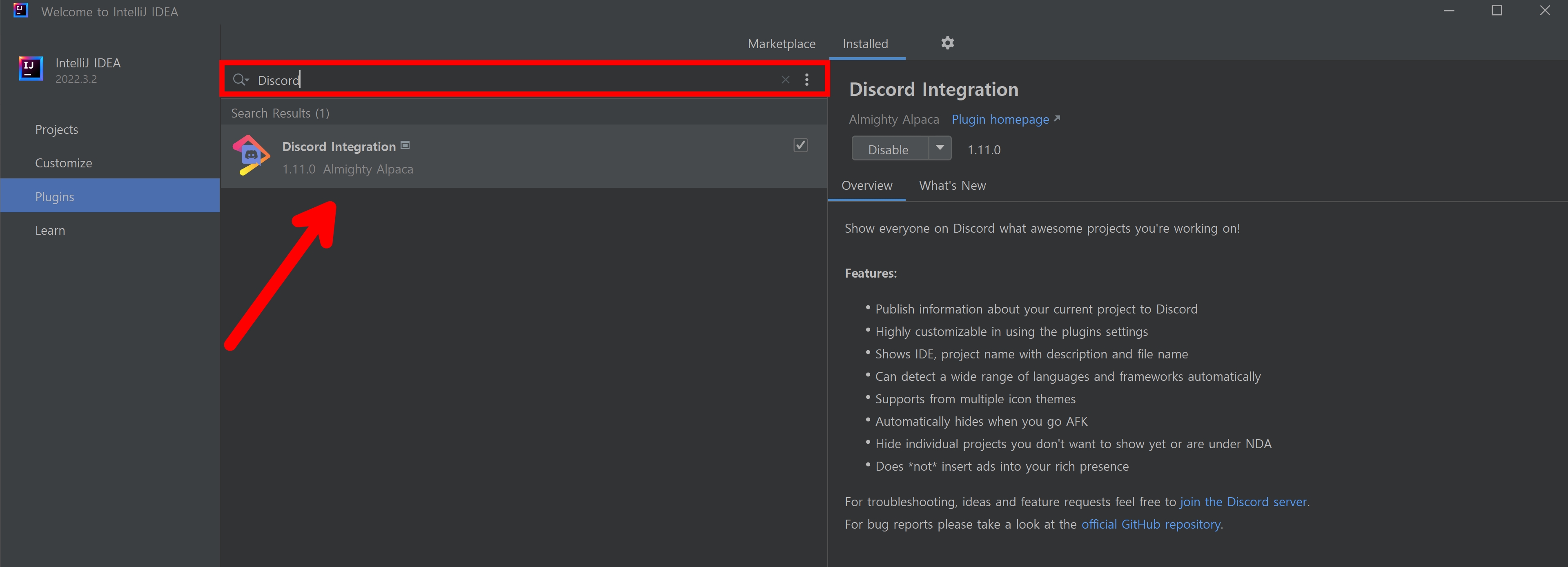Image resolution: width=1568 pixels, height=567 pixels.
Task: Follow the join the Discord server link
Action: (x=1243, y=502)
